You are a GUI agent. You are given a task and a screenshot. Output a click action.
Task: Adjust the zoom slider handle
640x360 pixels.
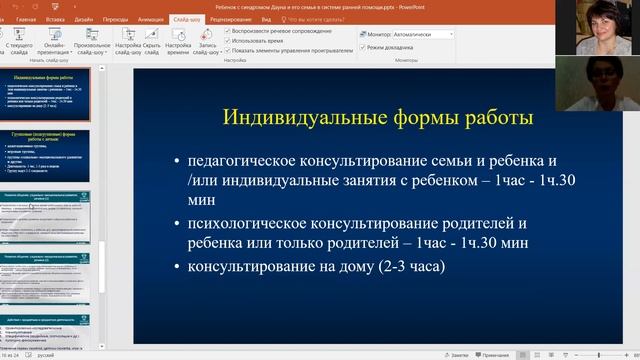coord(599,355)
